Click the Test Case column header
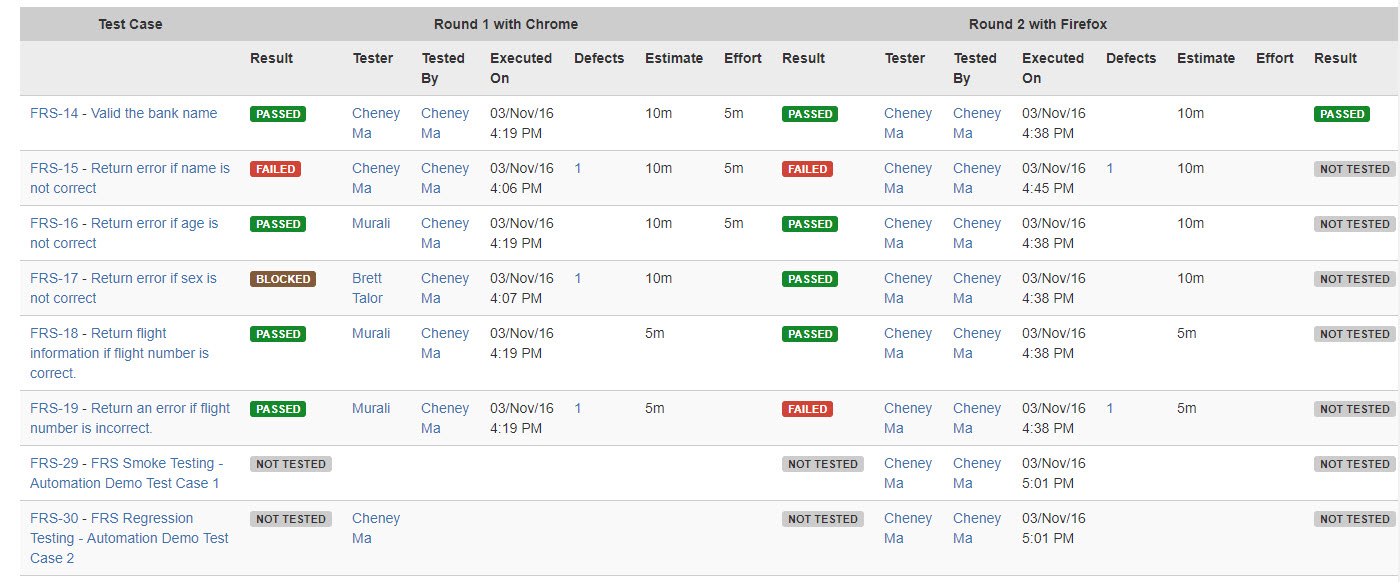 [x=130, y=24]
